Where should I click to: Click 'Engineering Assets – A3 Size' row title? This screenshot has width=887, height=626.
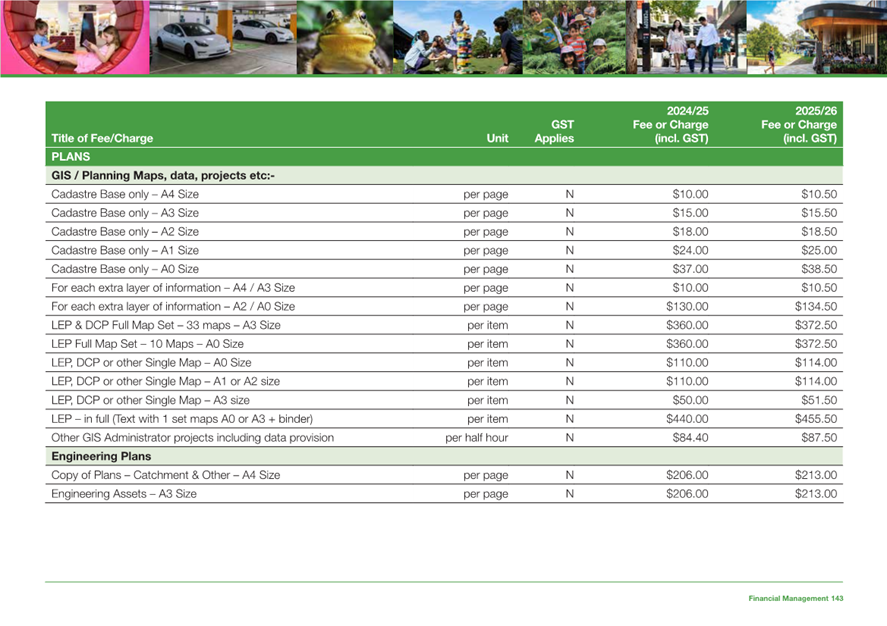click(x=124, y=494)
